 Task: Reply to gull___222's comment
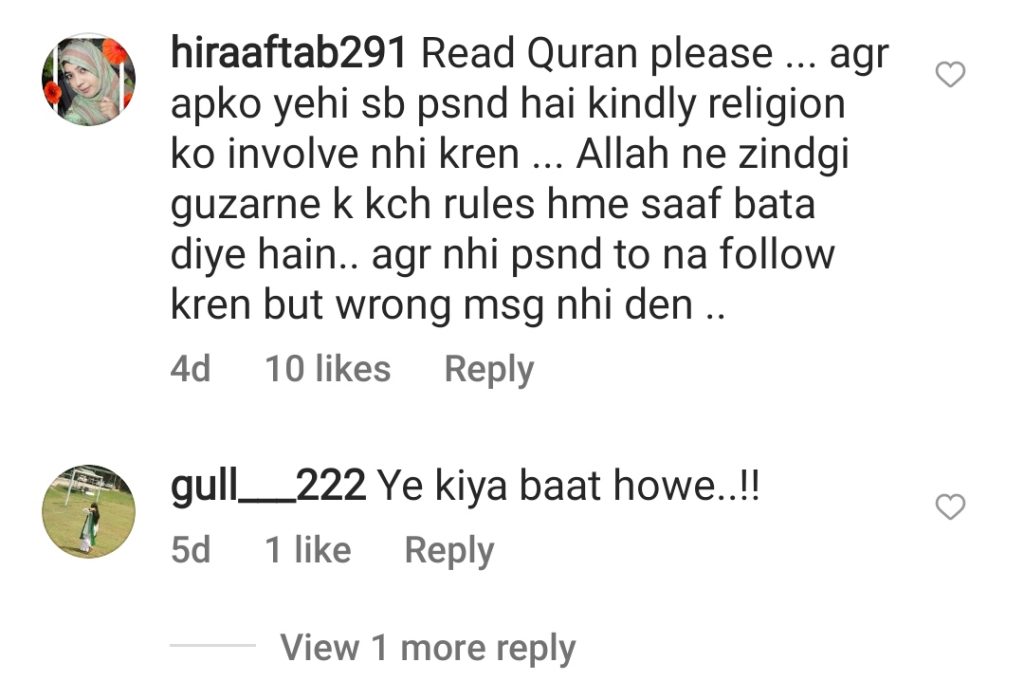[449, 550]
